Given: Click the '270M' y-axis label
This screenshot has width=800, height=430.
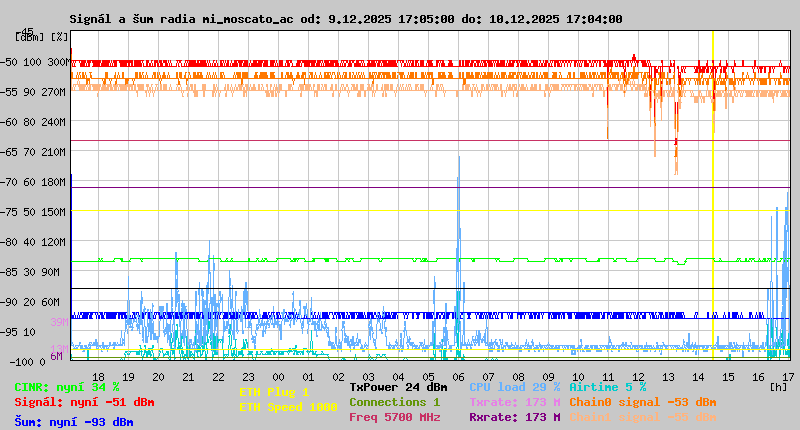Looking at the screenshot, I should coord(56,92).
